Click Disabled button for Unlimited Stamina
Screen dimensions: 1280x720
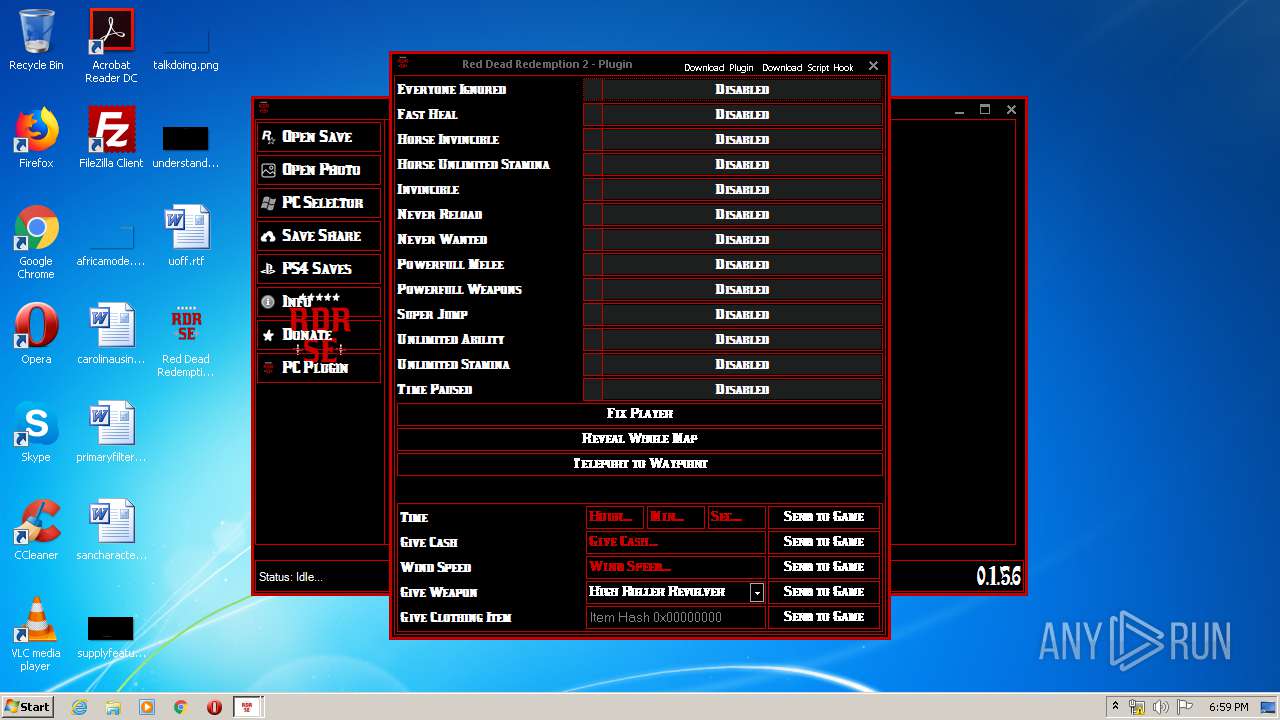click(x=742, y=364)
